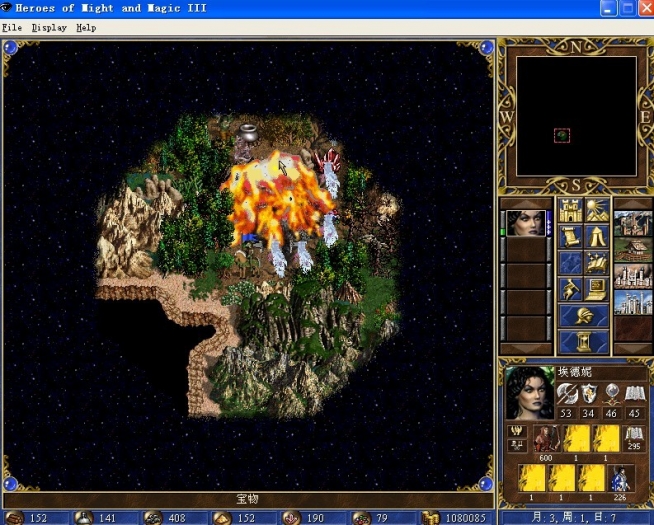The width and height of the screenshot is (654, 525).
Task: Click the Attack skill axe icon
Action: click(566, 393)
